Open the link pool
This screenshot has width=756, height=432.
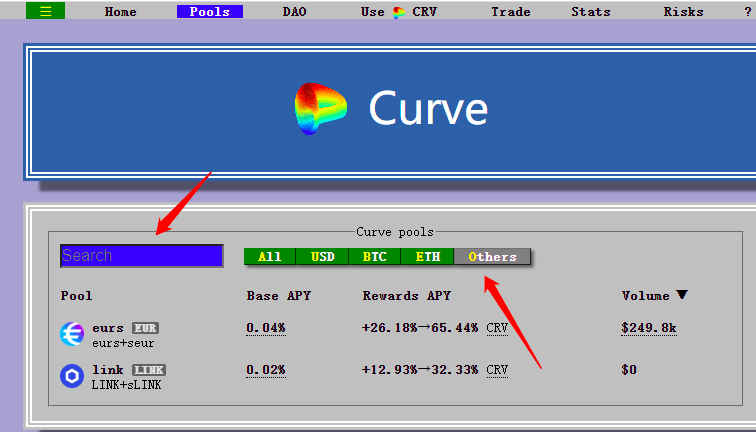(108, 370)
